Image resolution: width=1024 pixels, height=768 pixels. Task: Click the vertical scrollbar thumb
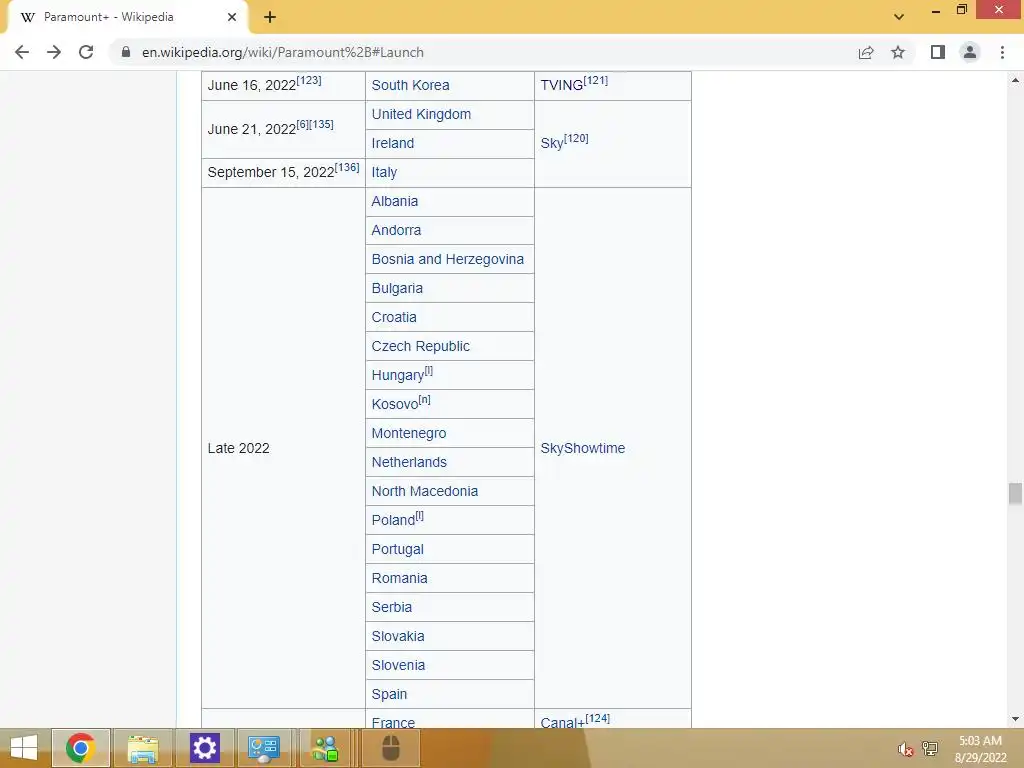click(1015, 494)
